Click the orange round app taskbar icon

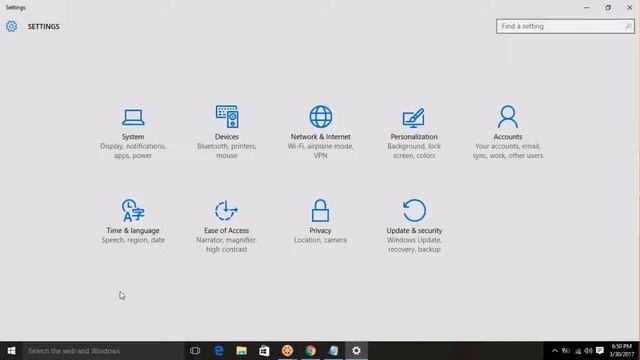[287, 351]
